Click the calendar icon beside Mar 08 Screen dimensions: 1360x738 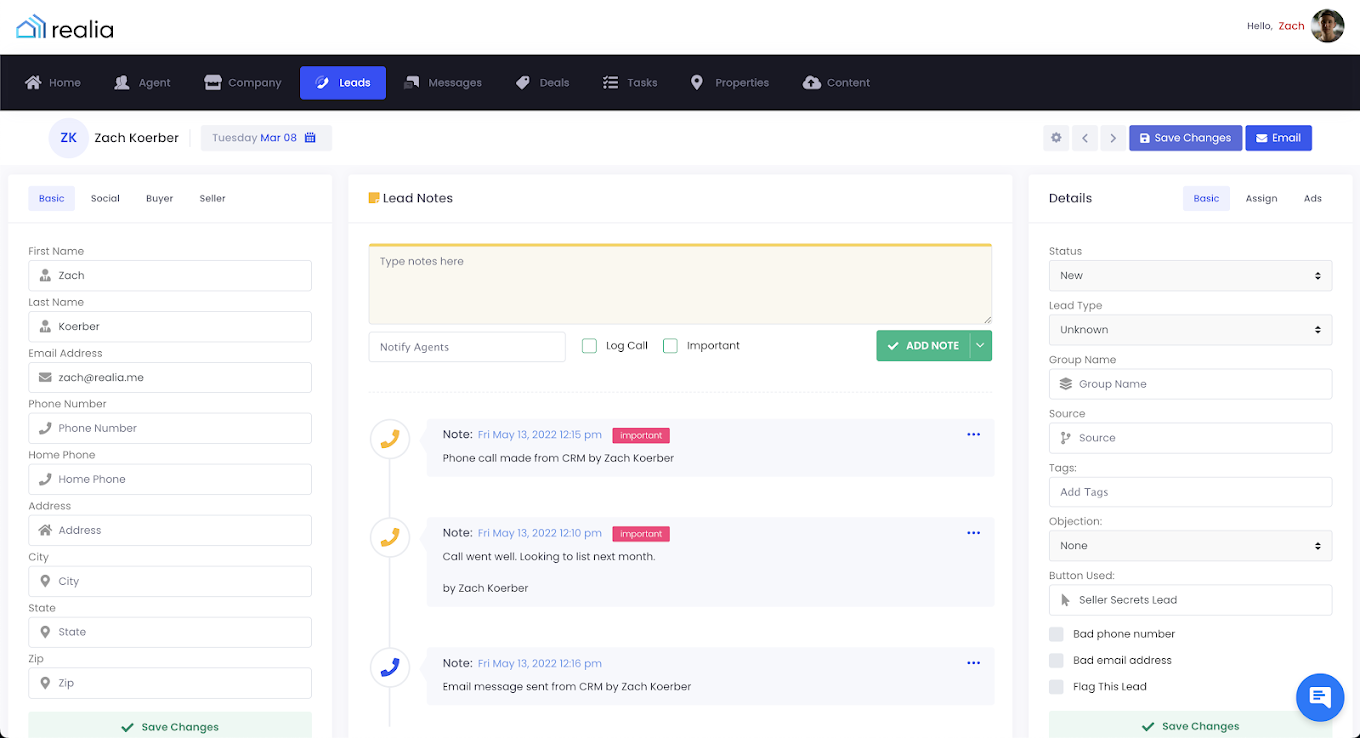tap(310, 138)
